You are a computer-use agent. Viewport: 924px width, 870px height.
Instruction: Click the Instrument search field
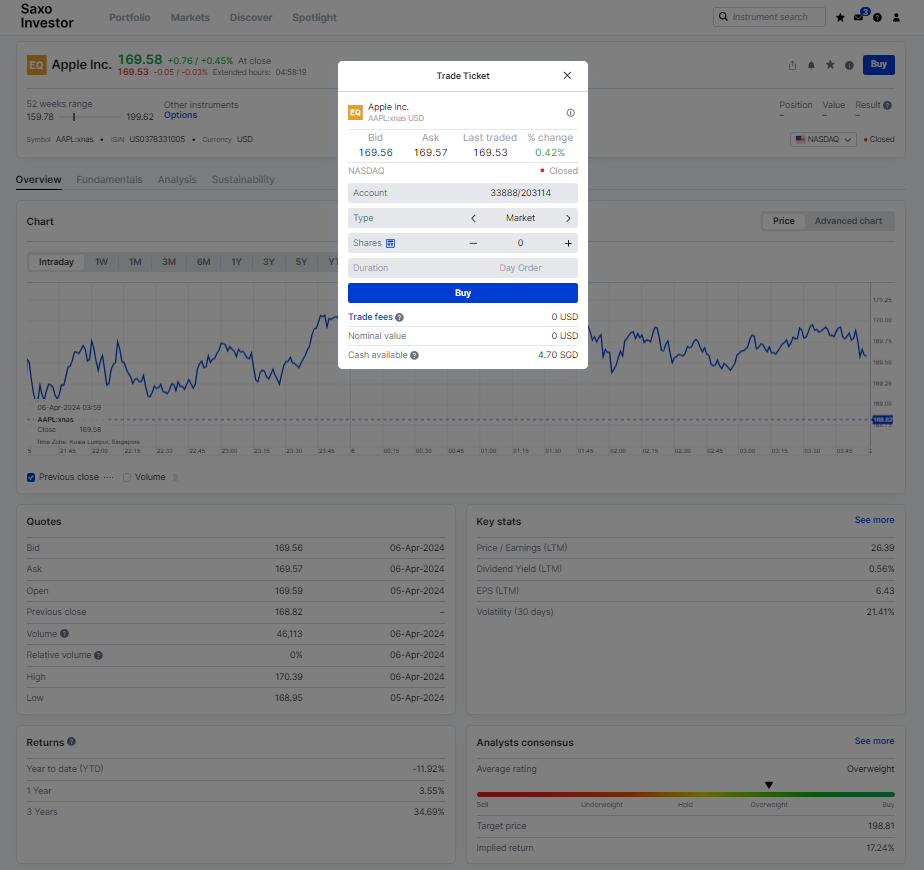(769, 17)
